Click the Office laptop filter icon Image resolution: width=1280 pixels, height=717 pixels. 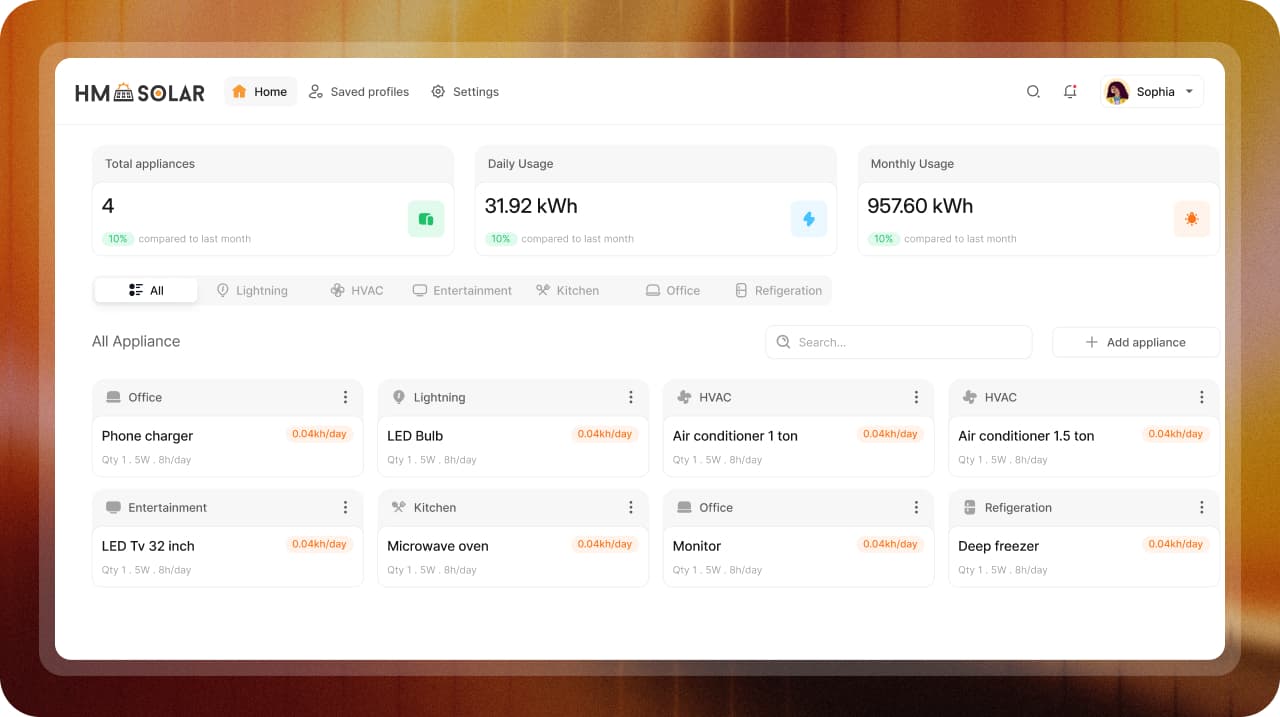coord(651,290)
